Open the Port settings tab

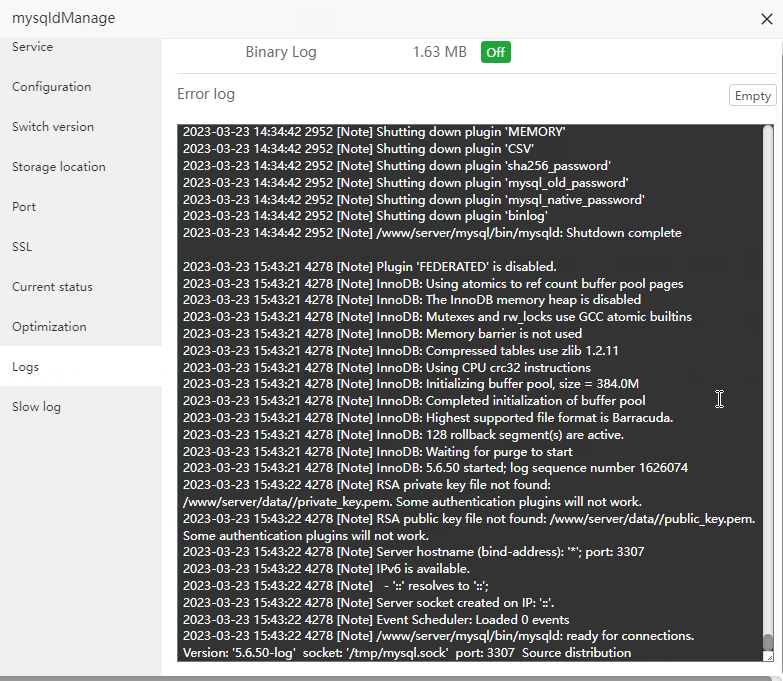(x=24, y=207)
